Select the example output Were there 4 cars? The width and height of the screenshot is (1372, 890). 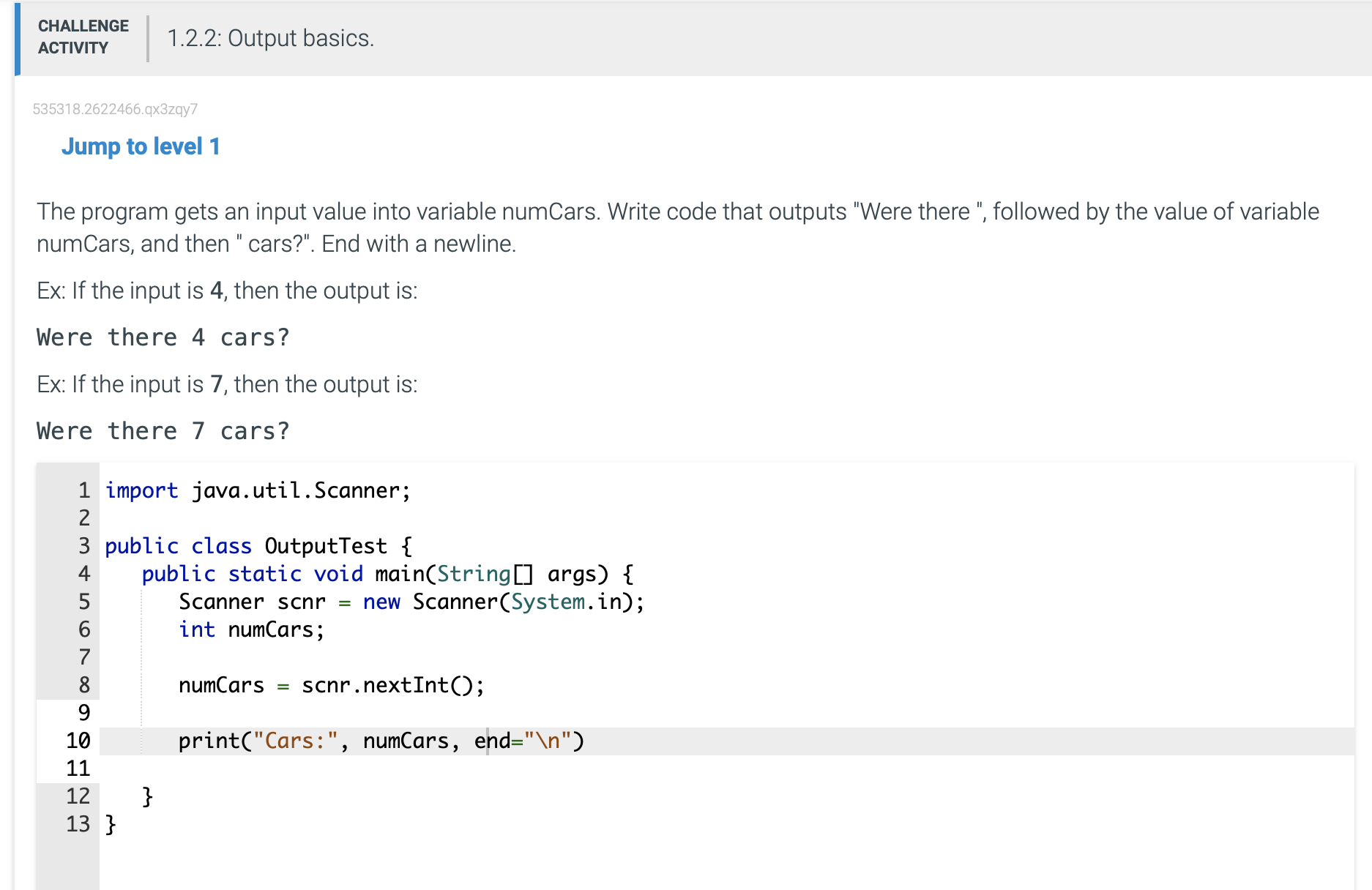(163, 337)
